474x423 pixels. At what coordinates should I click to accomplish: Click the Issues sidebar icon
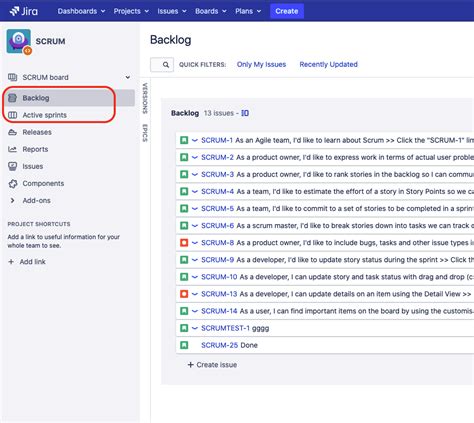(12, 166)
